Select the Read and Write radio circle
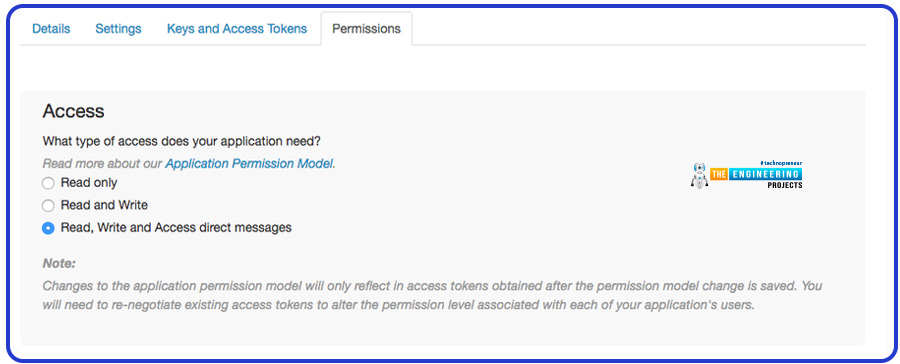The image size is (900, 364). point(48,206)
